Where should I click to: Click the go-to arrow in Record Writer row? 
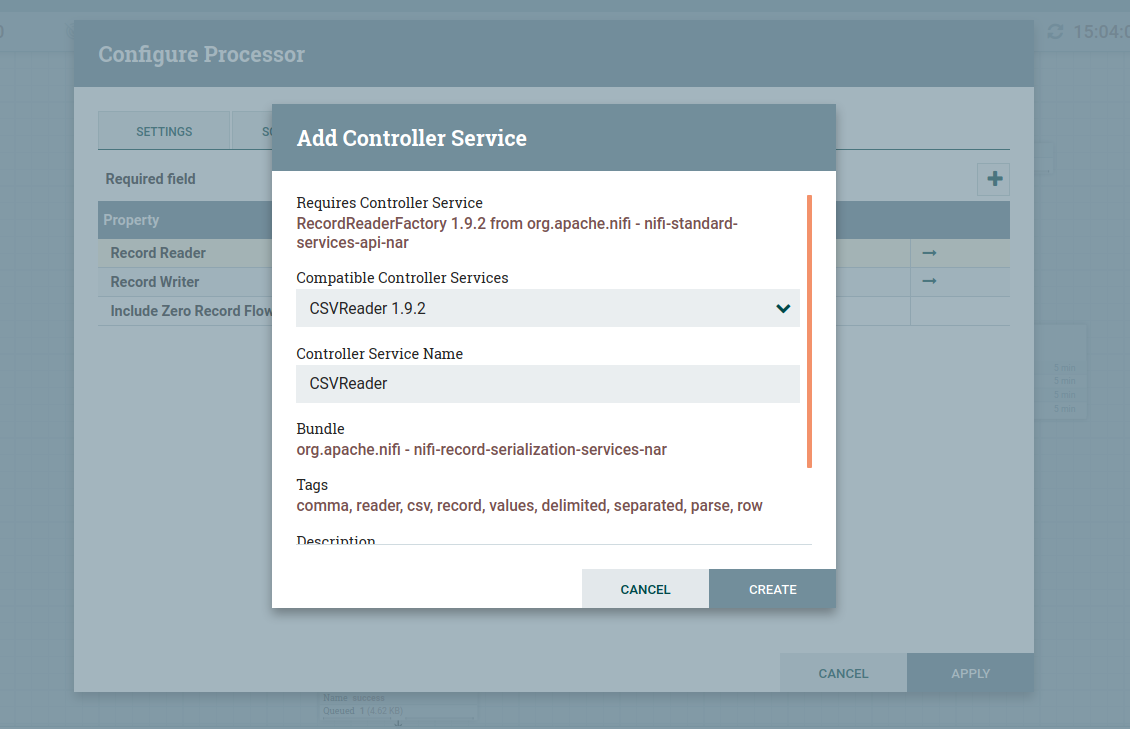click(x=929, y=282)
